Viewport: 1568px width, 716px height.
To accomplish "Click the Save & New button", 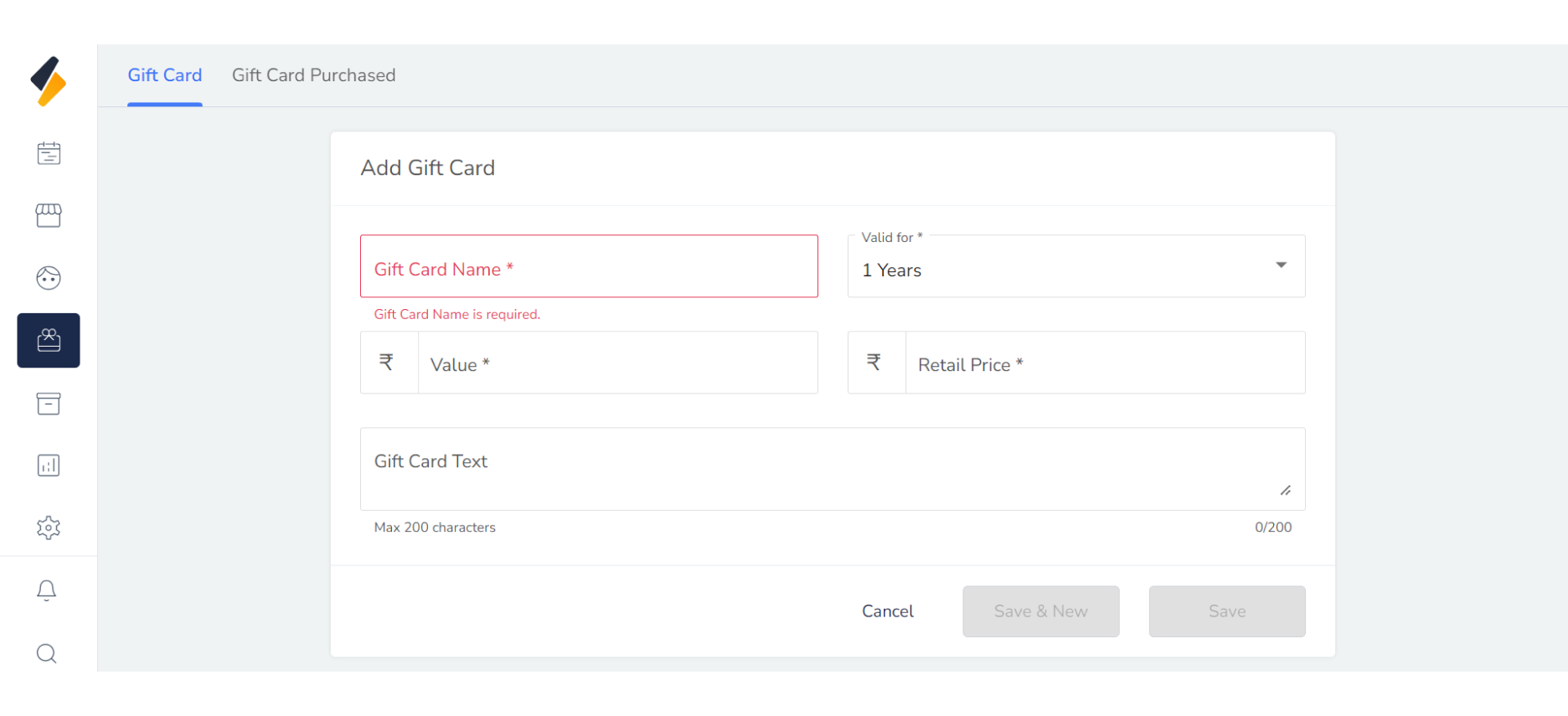I will [x=1040, y=611].
